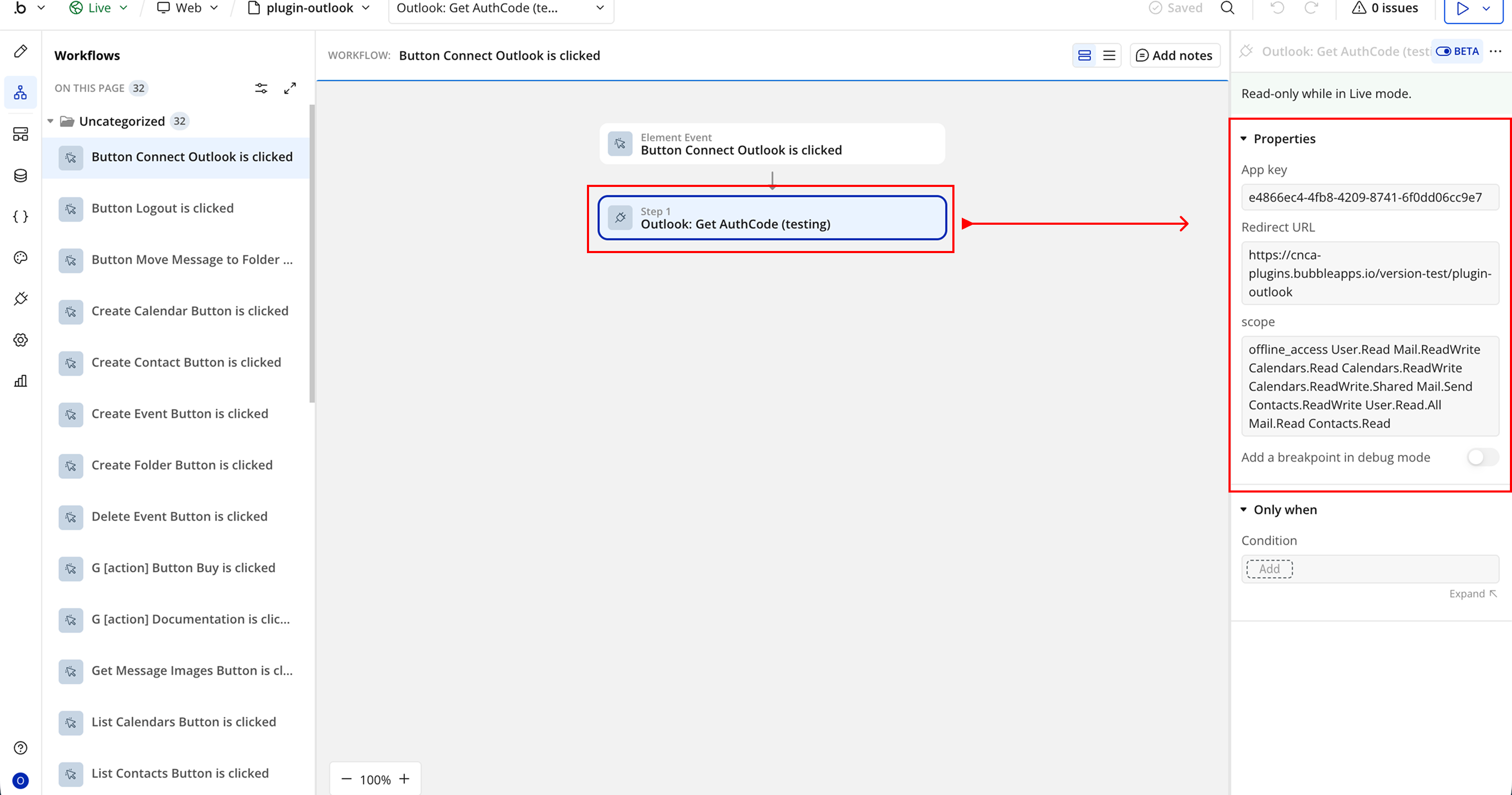
Task: Open the plugin-outlook page dropdown
Action: click(x=309, y=8)
